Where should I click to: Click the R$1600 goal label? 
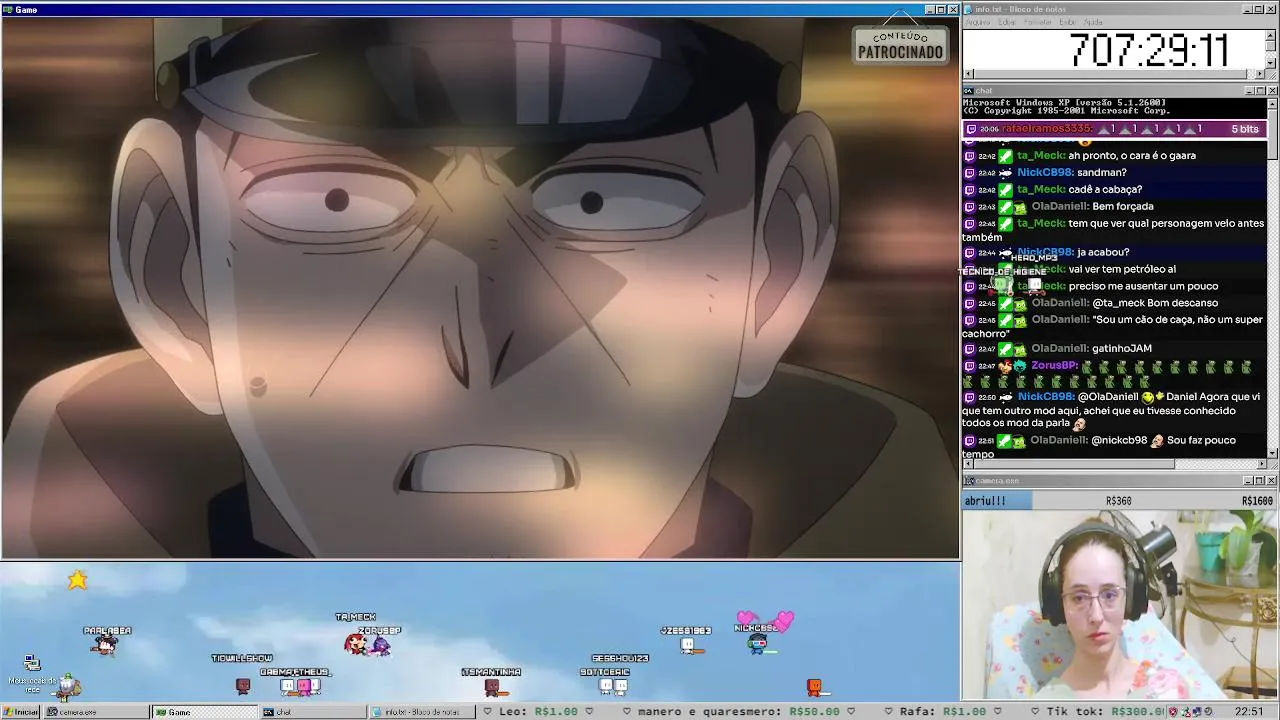1257,501
